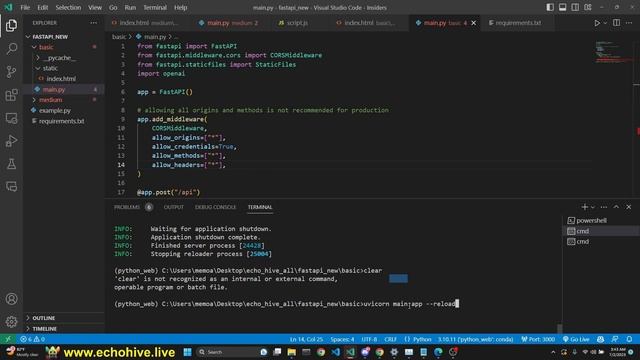Screen dimensions: 640x360
Task: Switch to the DEBUG CONSOLE tab
Action: [x=215, y=207]
